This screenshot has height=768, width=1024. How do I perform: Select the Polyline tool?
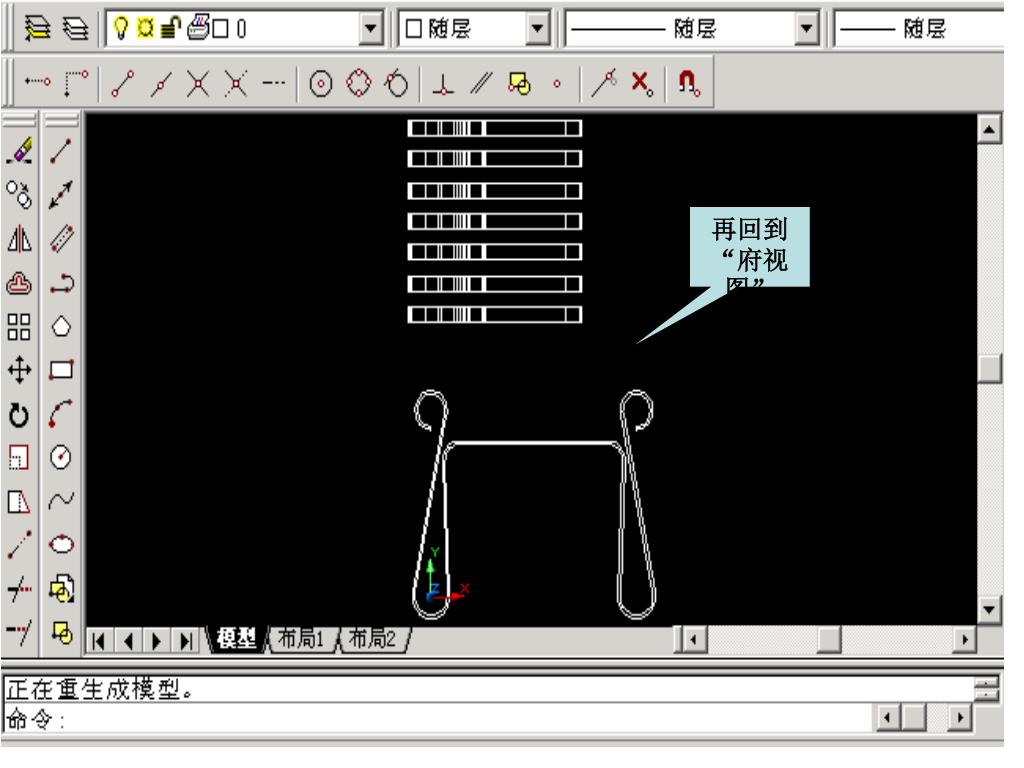pyautogui.click(x=61, y=283)
